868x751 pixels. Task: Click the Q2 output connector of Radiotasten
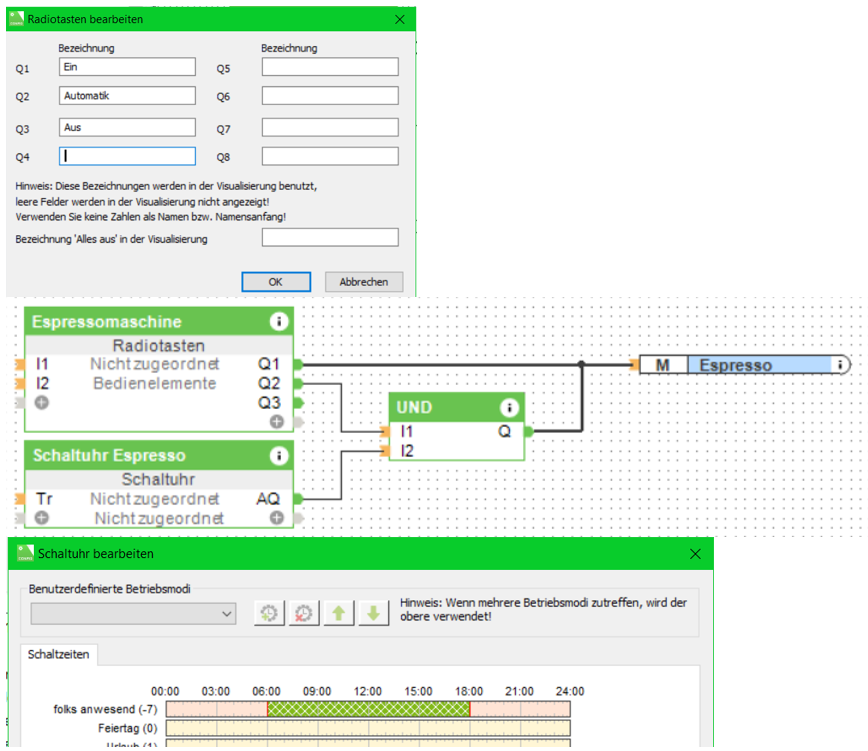click(x=298, y=383)
